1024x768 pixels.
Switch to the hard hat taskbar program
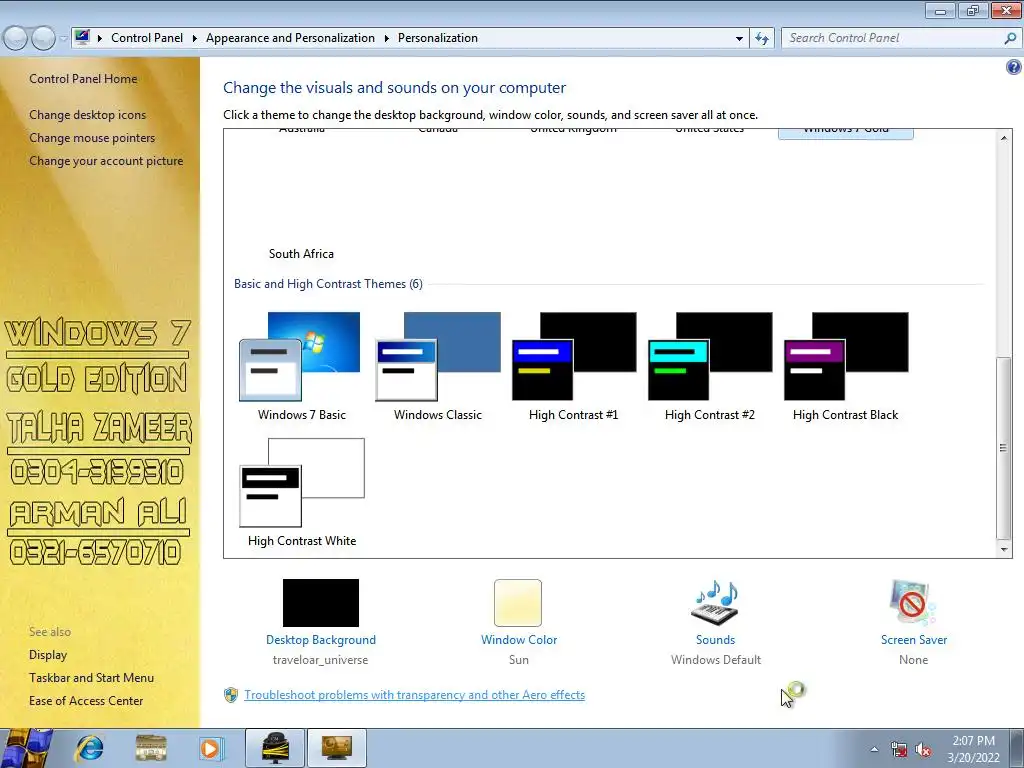pos(275,748)
